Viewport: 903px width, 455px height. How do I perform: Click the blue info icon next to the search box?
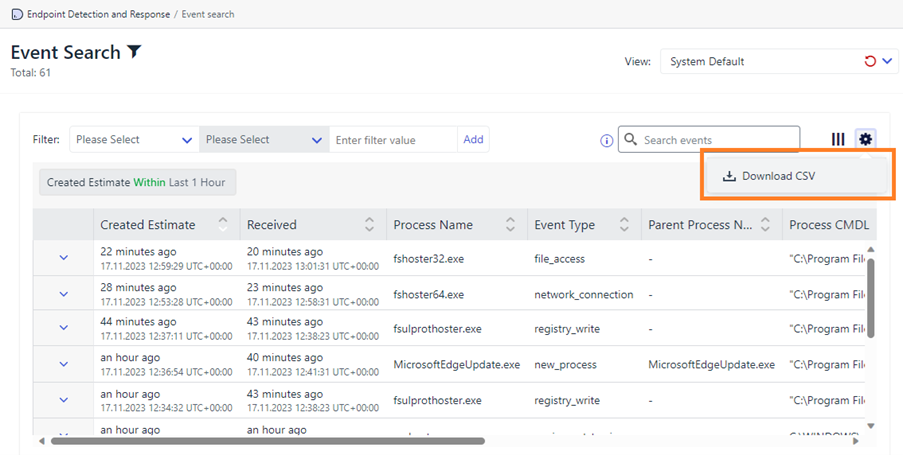click(x=606, y=141)
